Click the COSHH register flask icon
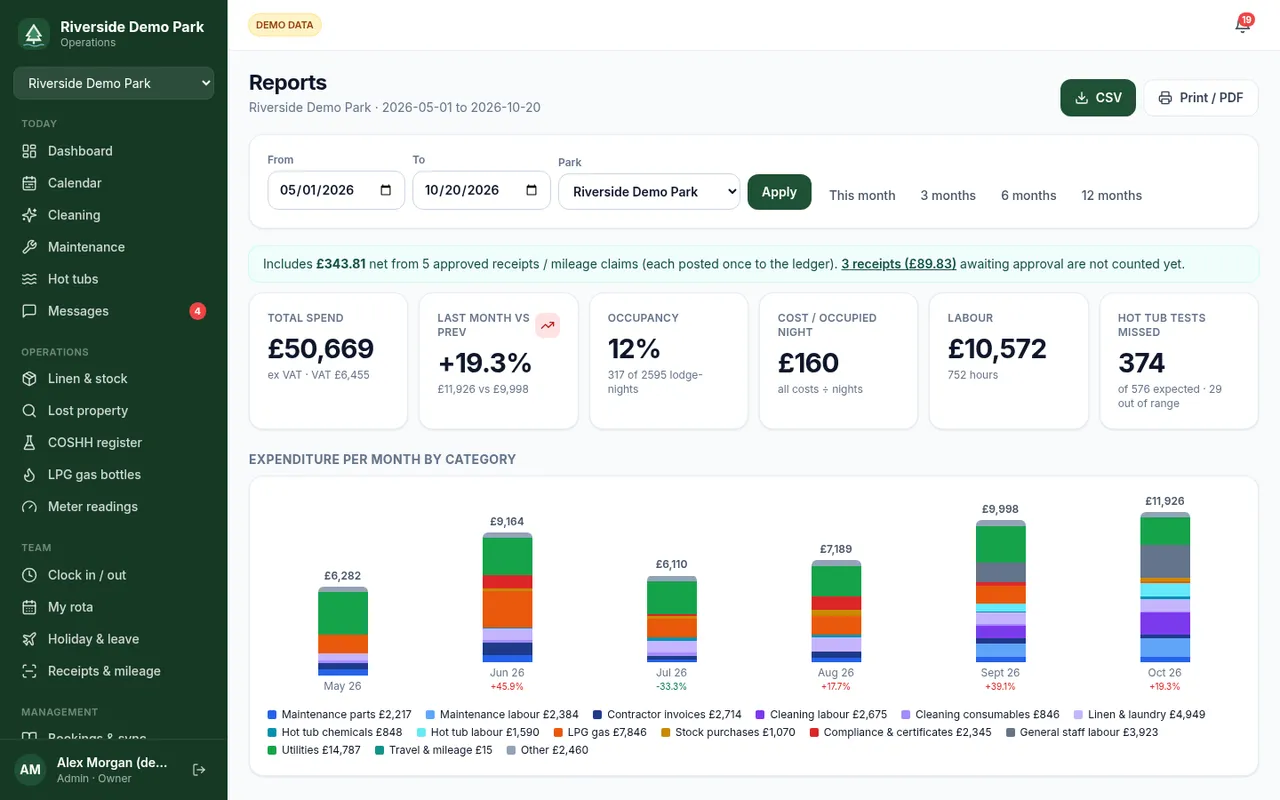The image size is (1280, 800). [x=29, y=443]
